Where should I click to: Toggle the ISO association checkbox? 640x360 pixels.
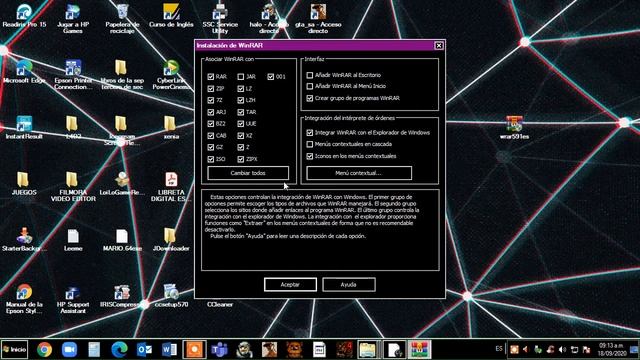211,159
